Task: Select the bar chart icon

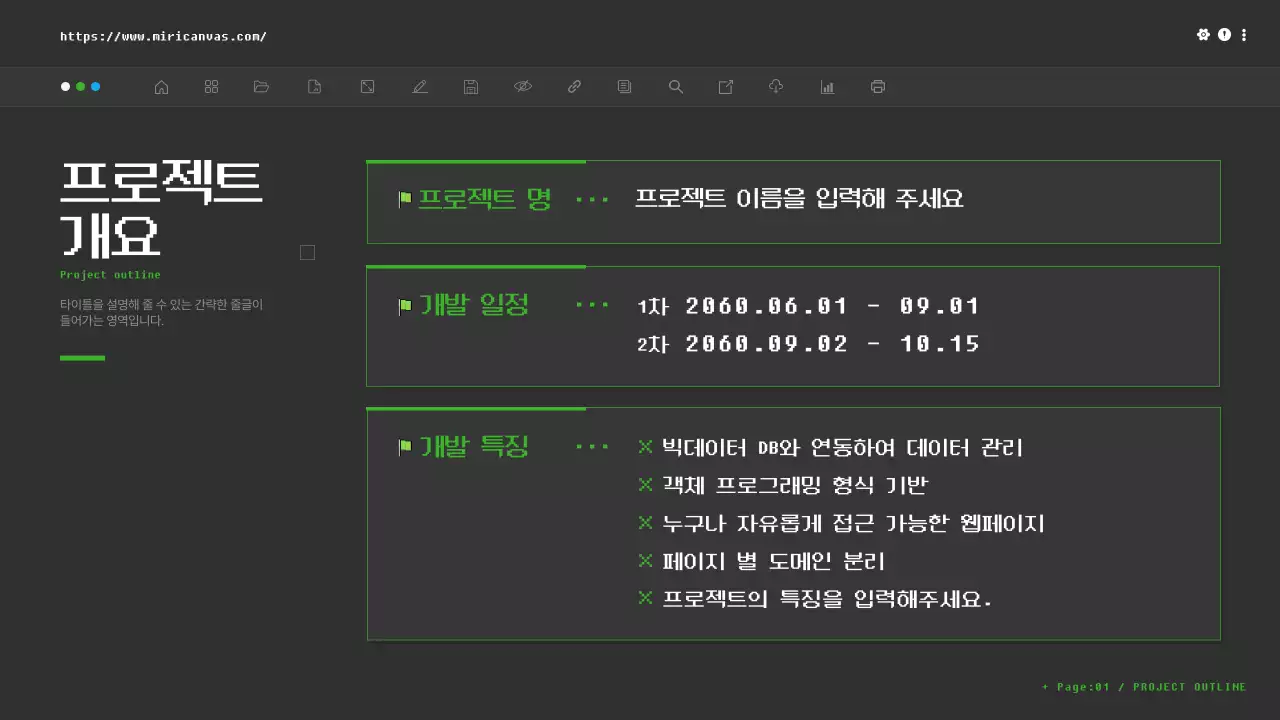Action: coord(827,86)
